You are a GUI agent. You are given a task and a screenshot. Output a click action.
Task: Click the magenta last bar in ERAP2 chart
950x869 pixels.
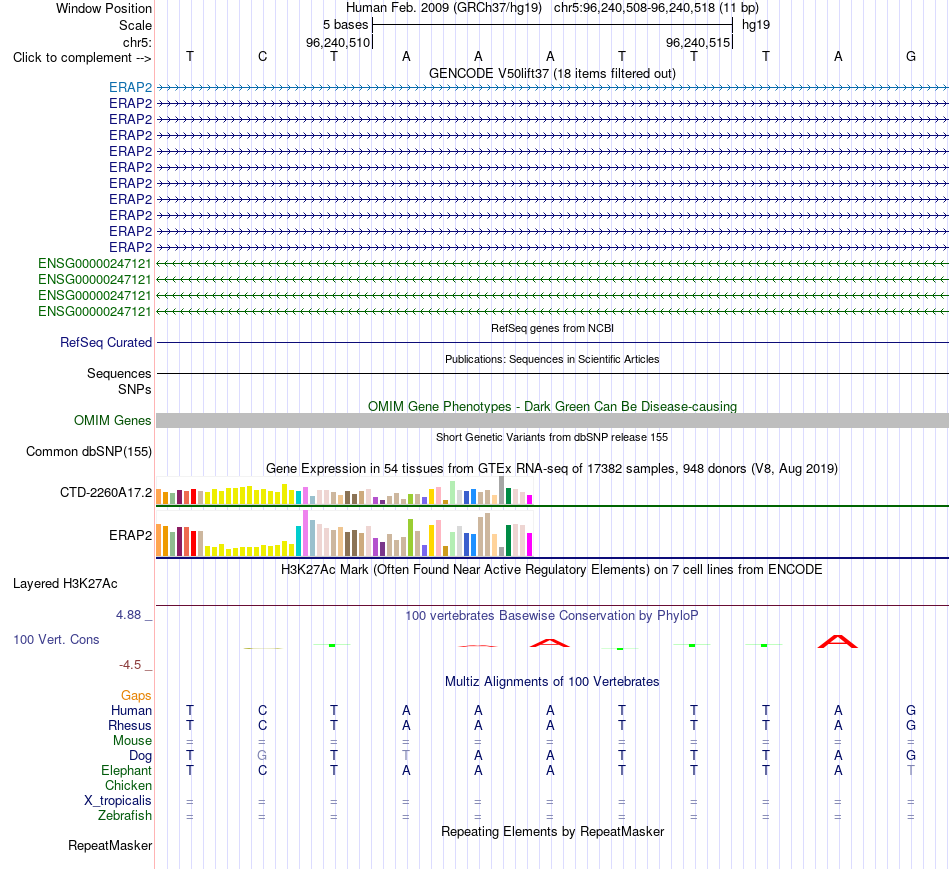(x=530, y=544)
